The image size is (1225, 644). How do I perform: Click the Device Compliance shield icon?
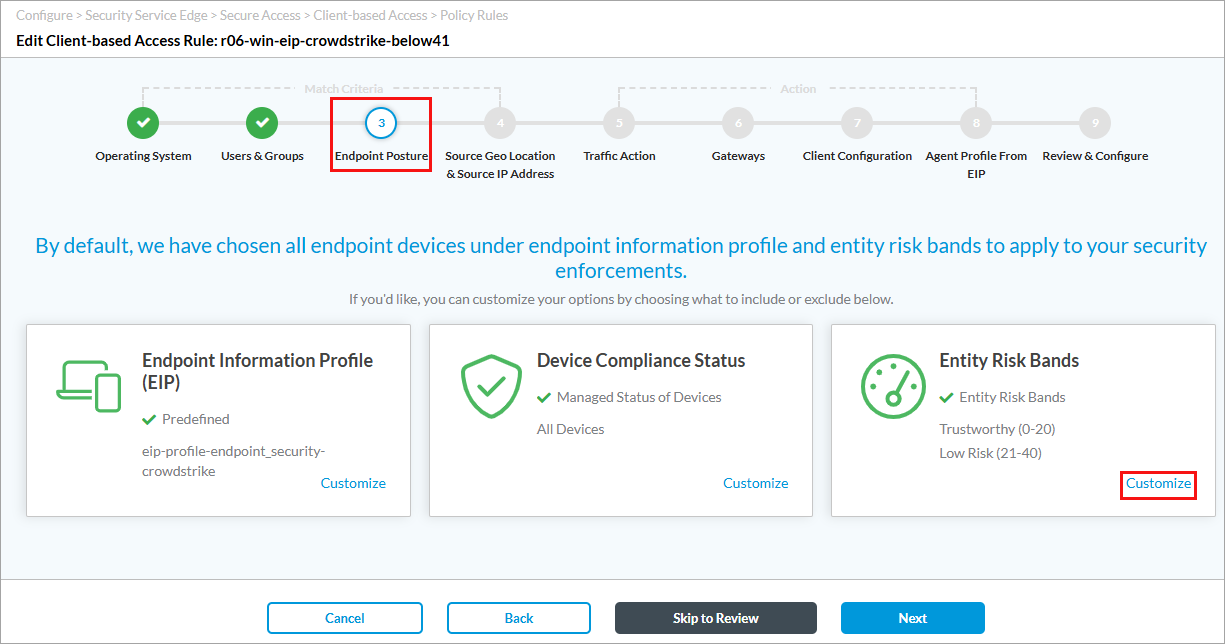pos(491,386)
